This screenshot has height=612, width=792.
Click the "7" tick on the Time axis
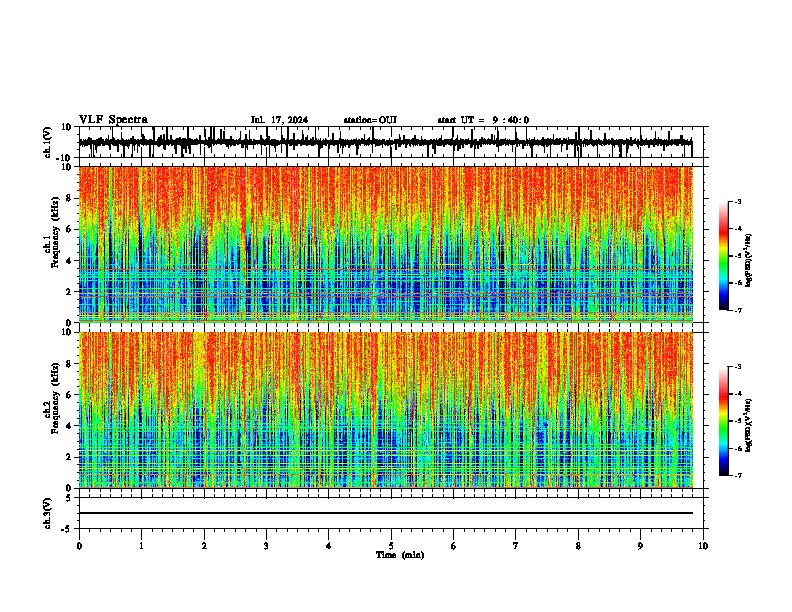516,546
